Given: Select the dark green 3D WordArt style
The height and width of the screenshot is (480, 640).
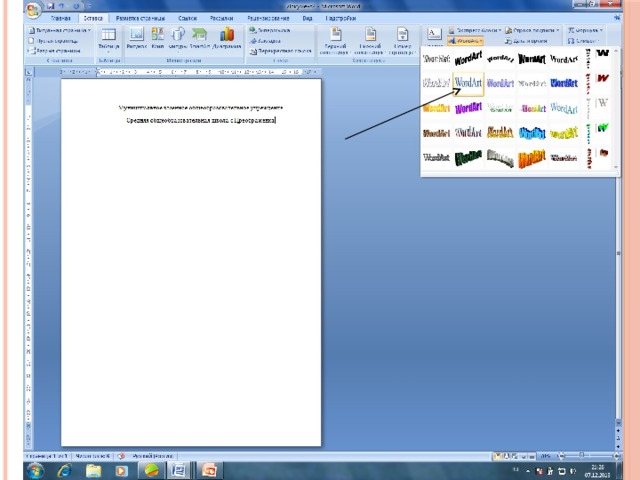Looking at the screenshot, I should [x=468, y=158].
